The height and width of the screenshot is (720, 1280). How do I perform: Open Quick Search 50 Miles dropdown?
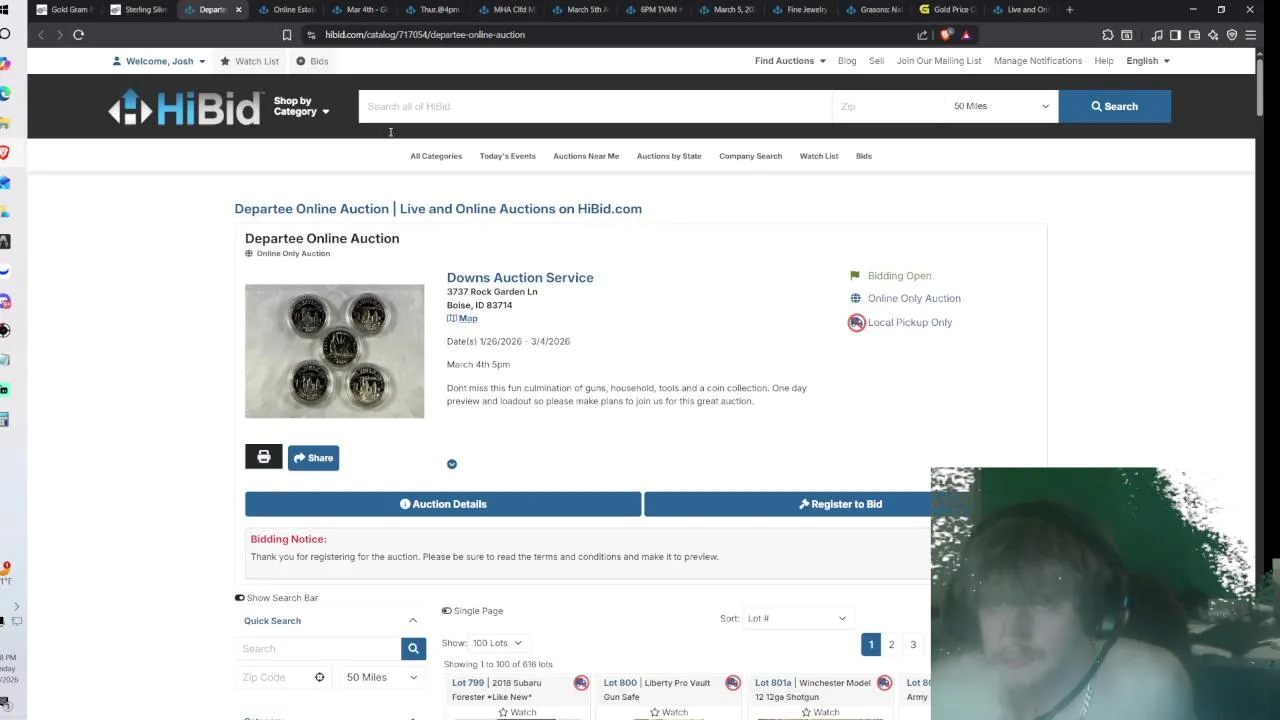tap(382, 677)
